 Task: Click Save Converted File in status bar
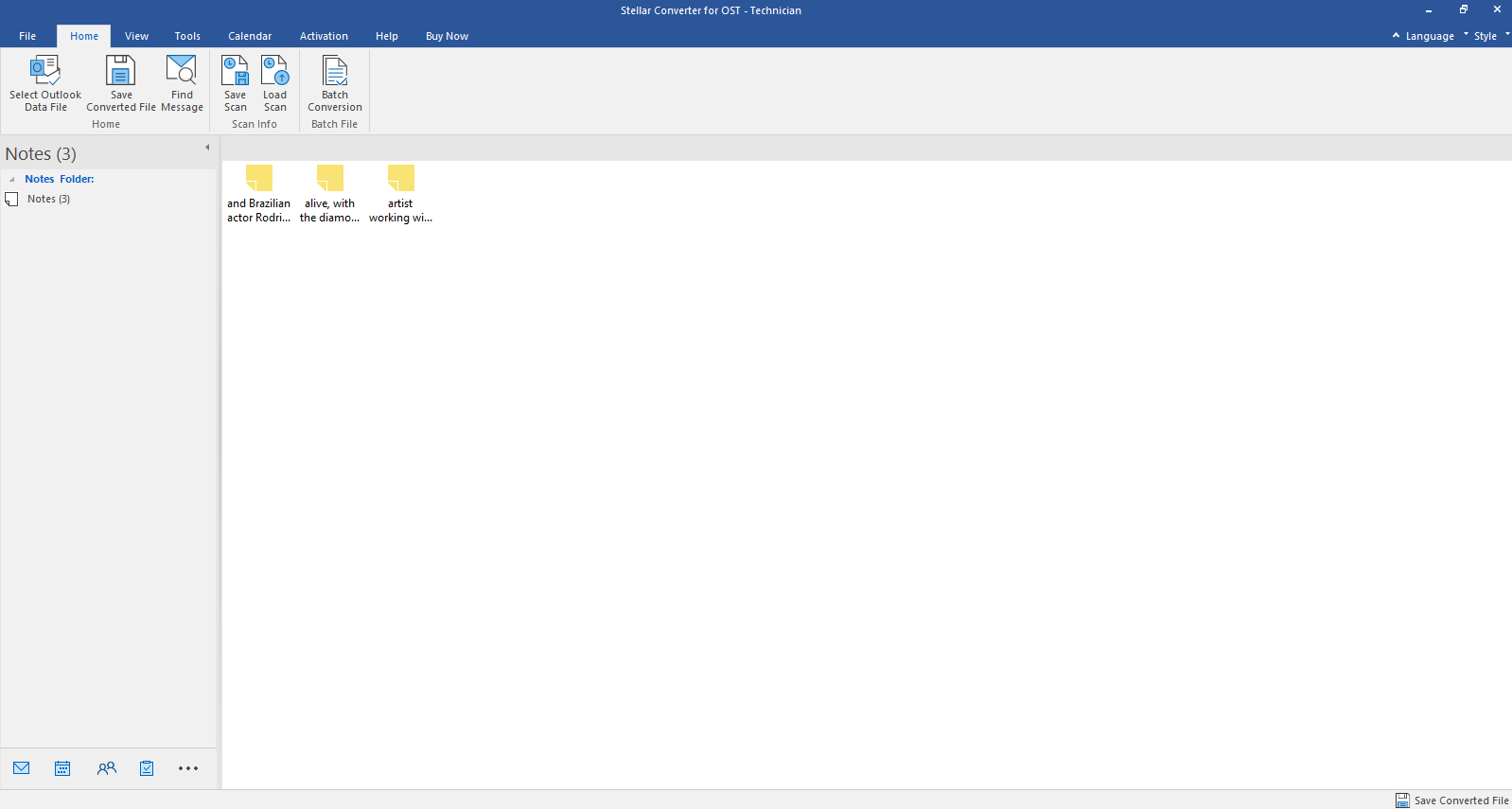tap(1451, 800)
